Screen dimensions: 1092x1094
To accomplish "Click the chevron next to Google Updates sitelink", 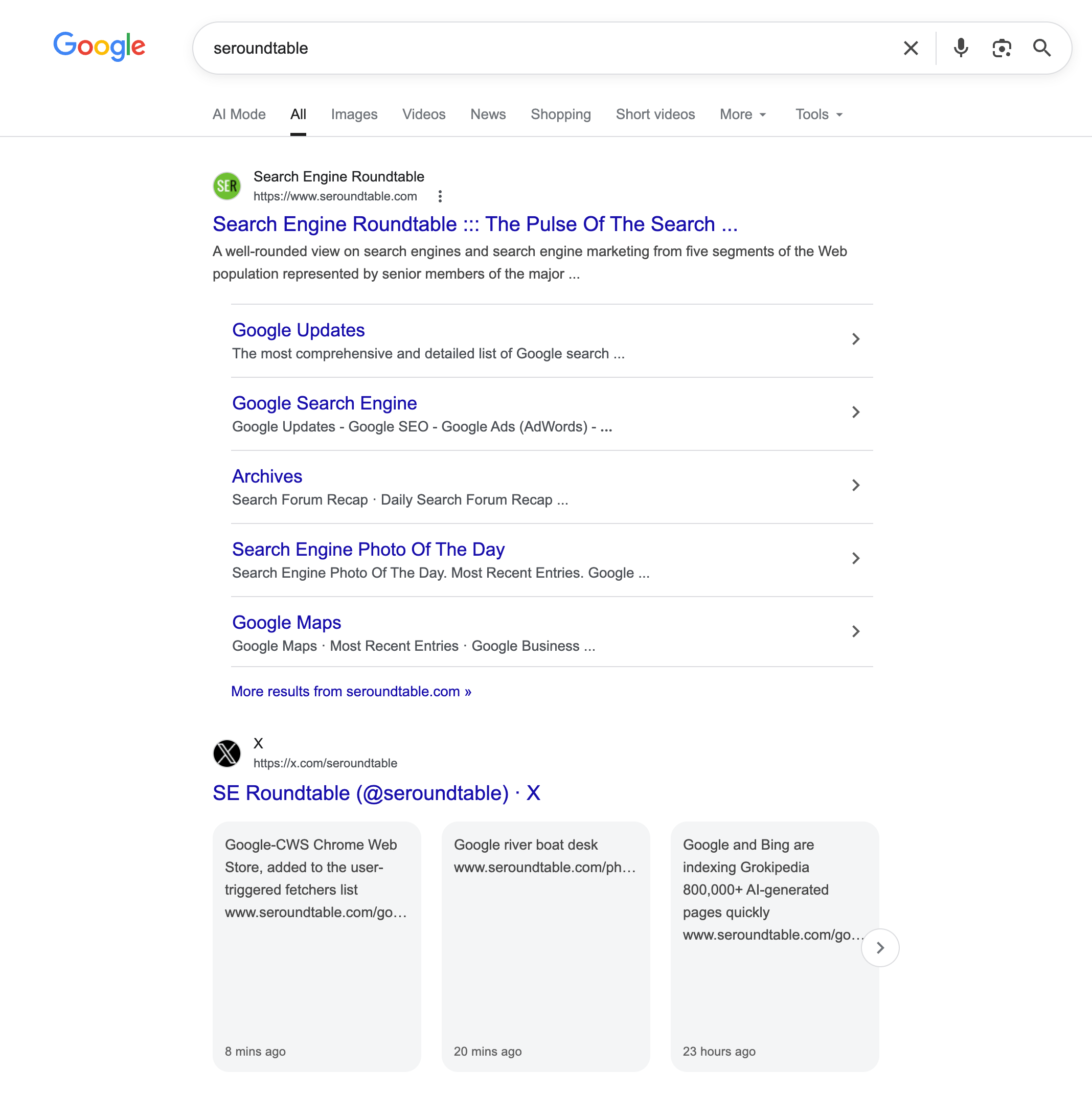I will click(856, 338).
